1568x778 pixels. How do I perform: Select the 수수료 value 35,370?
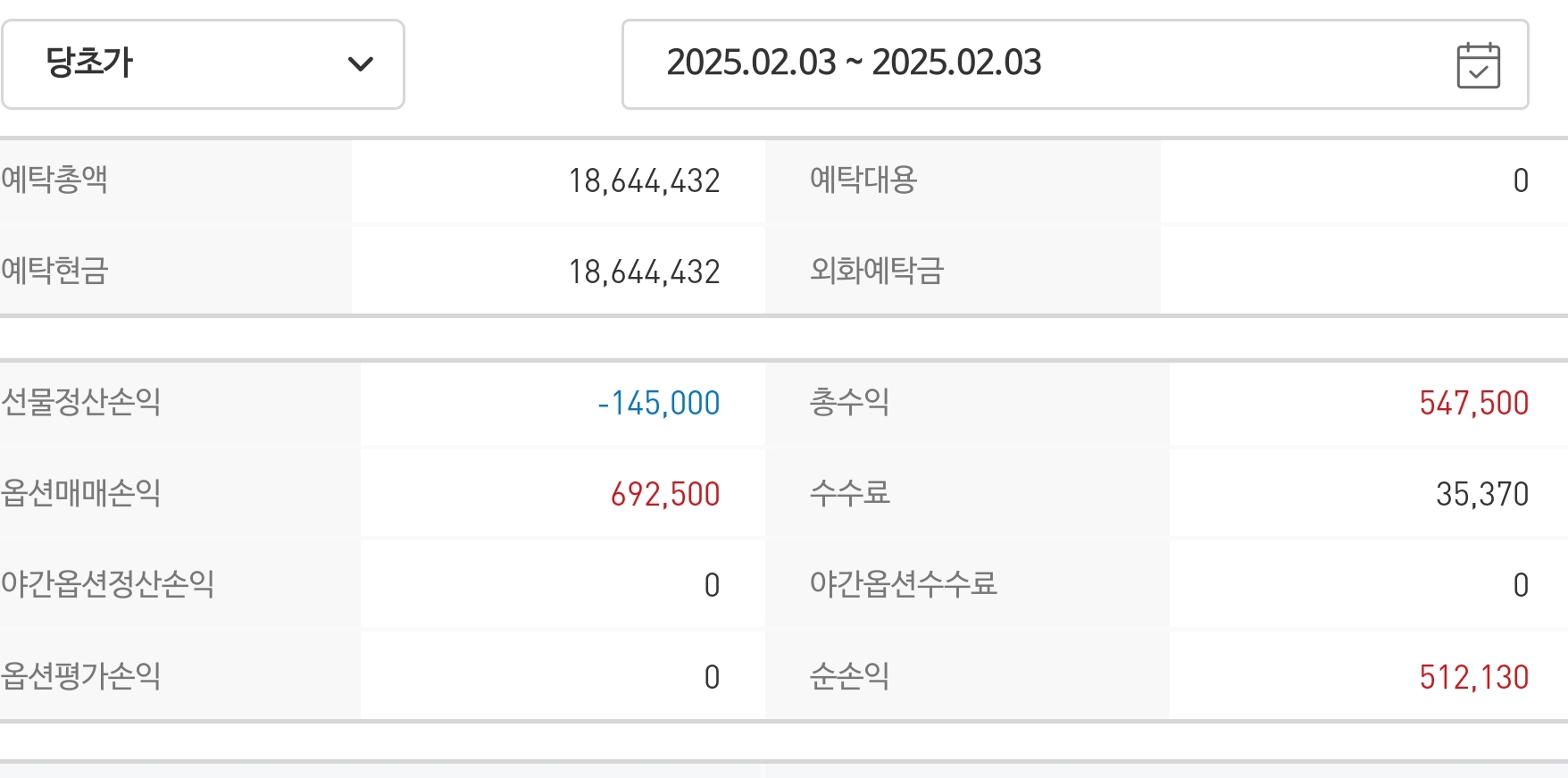point(1482,494)
